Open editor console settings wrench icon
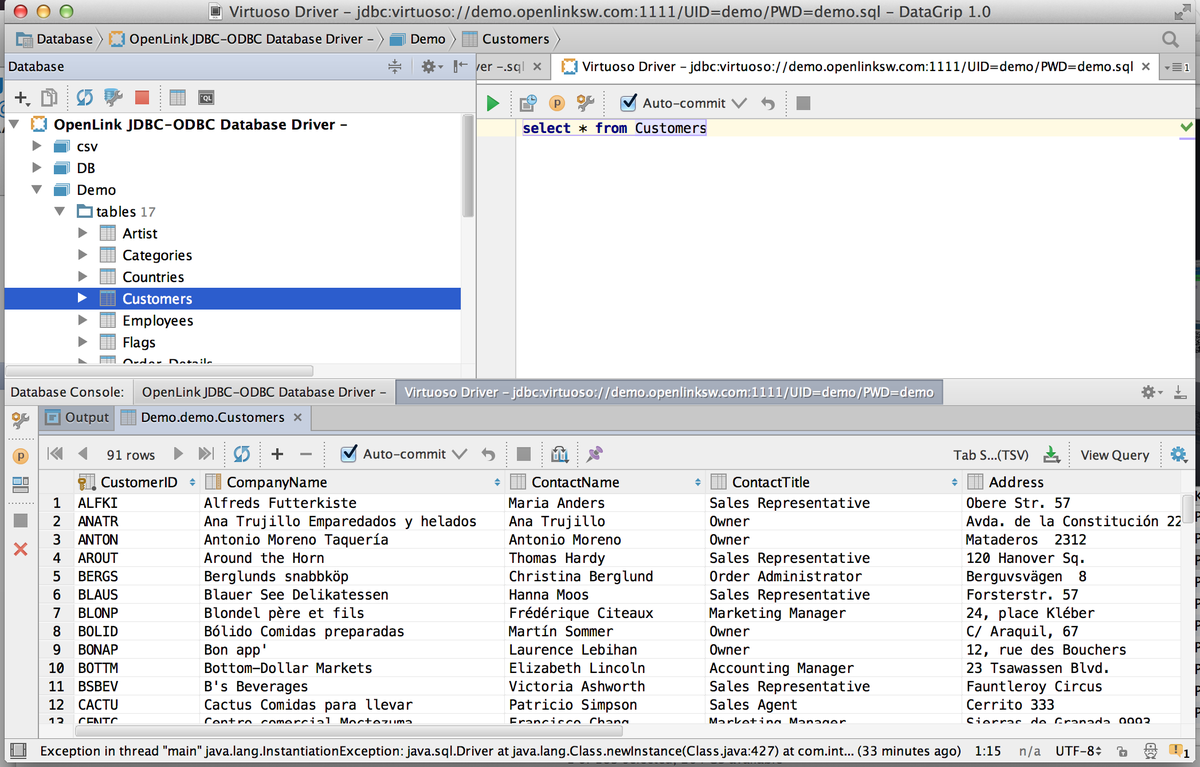The image size is (1200, 767). [x=586, y=103]
